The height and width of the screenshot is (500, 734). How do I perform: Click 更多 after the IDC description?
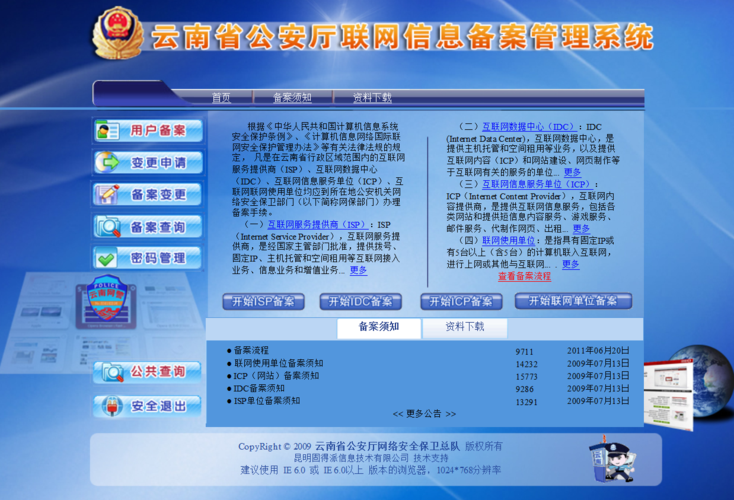click(x=572, y=172)
